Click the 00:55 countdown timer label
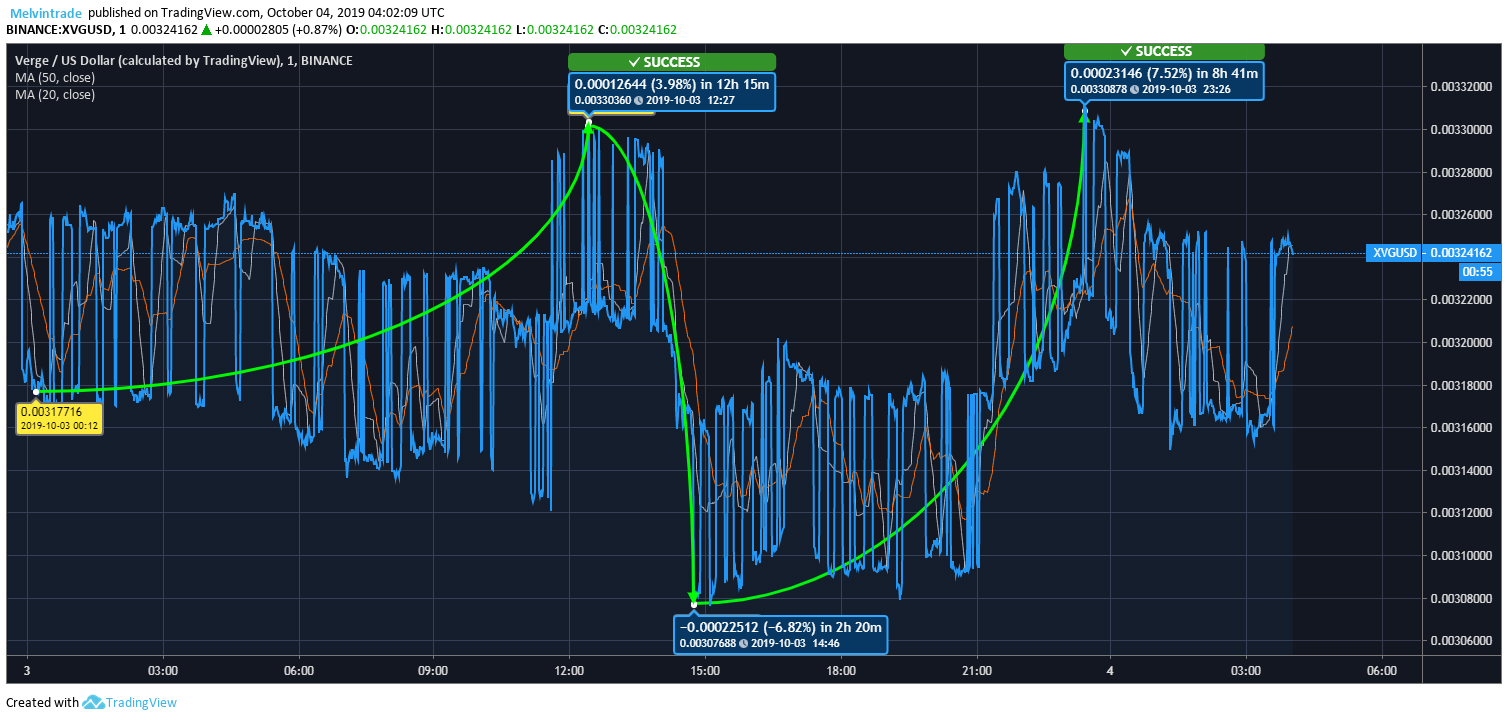Image resolution: width=1508 pixels, height=720 pixels. (x=1477, y=271)
